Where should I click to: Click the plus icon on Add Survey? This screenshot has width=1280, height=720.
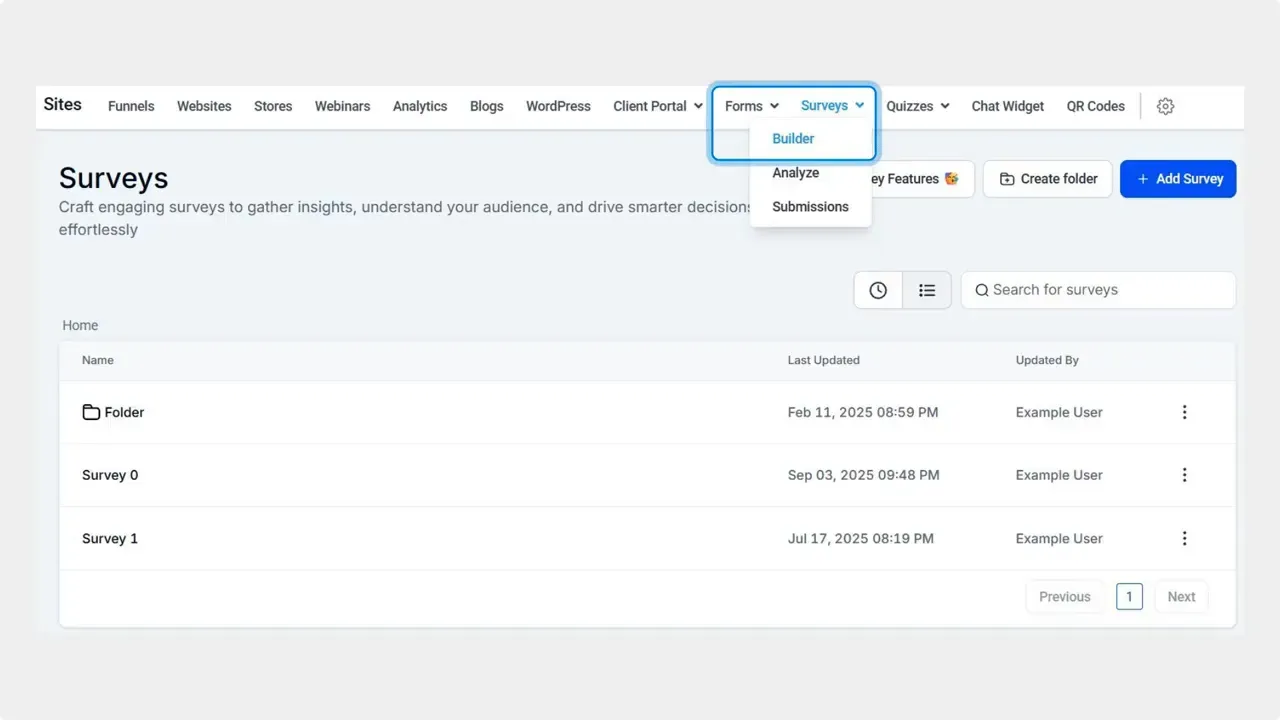tap(1143, 179)
